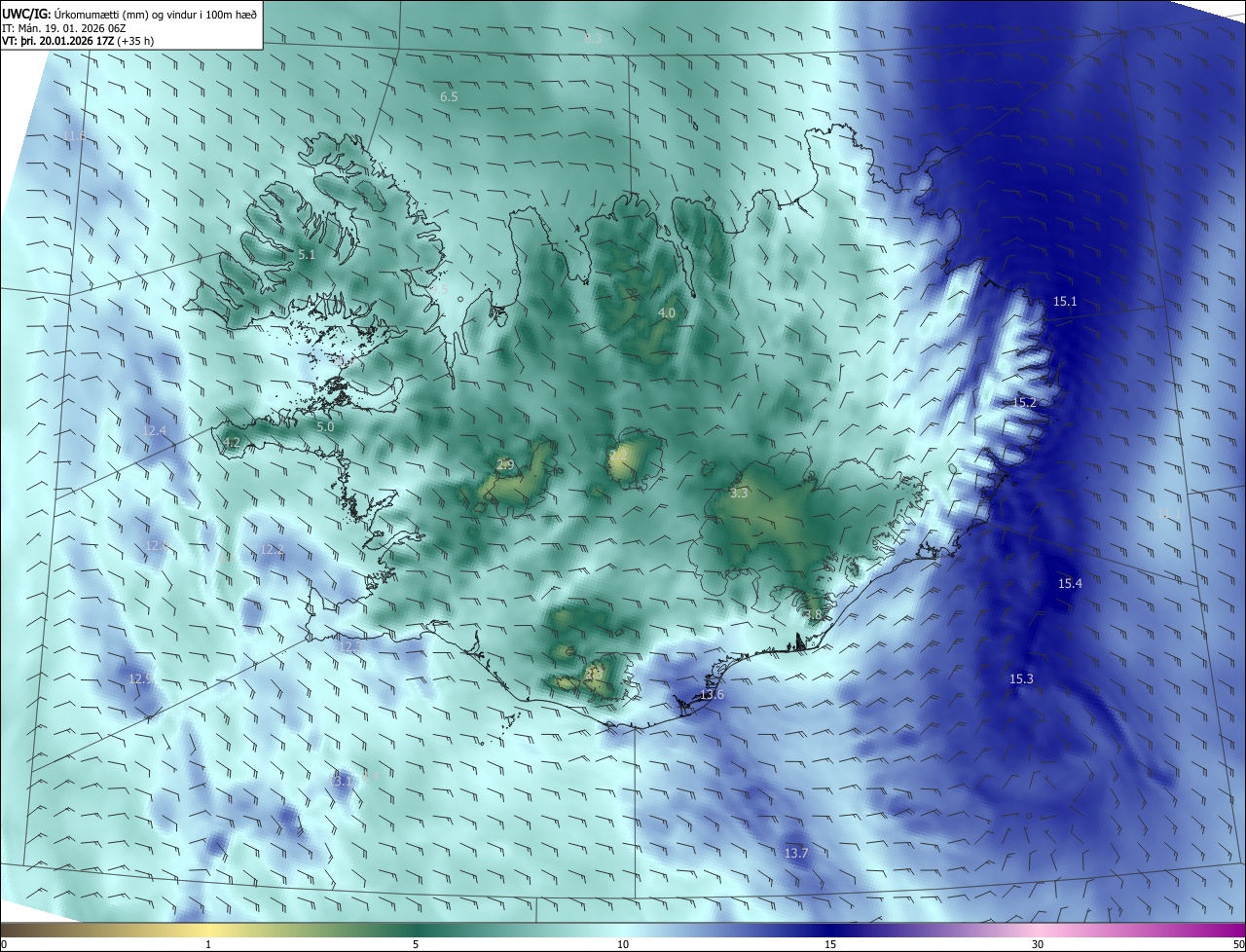This screenshot has height=952, width=1246.
Task: Click the "12.9" value in the southwest ocean
Action: (x=141, y=679)
